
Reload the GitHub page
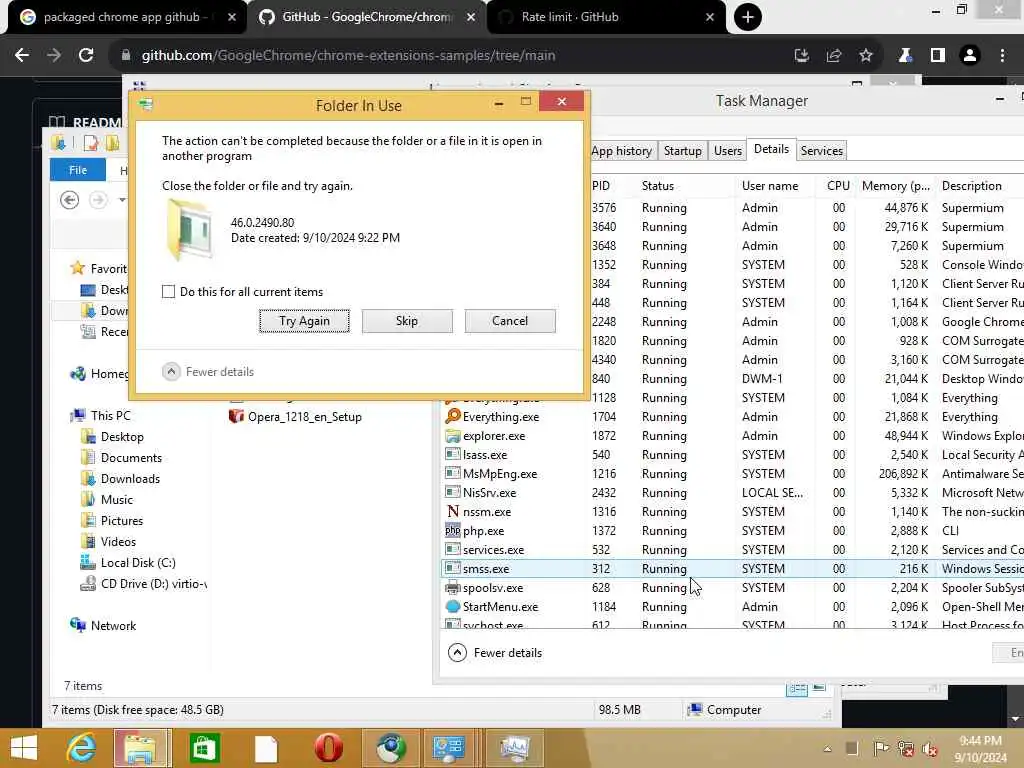[x=86, y=56]
